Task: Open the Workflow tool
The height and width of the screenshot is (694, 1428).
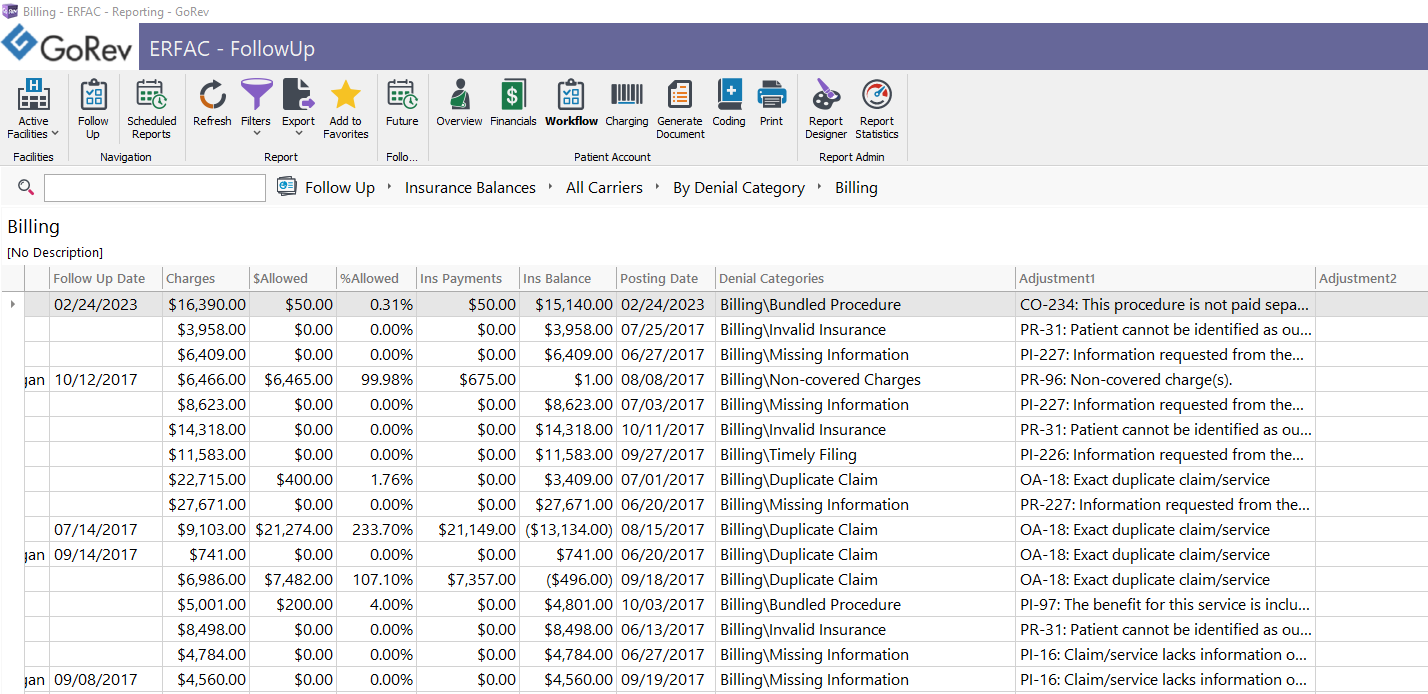Action: [x=571, y=104]
